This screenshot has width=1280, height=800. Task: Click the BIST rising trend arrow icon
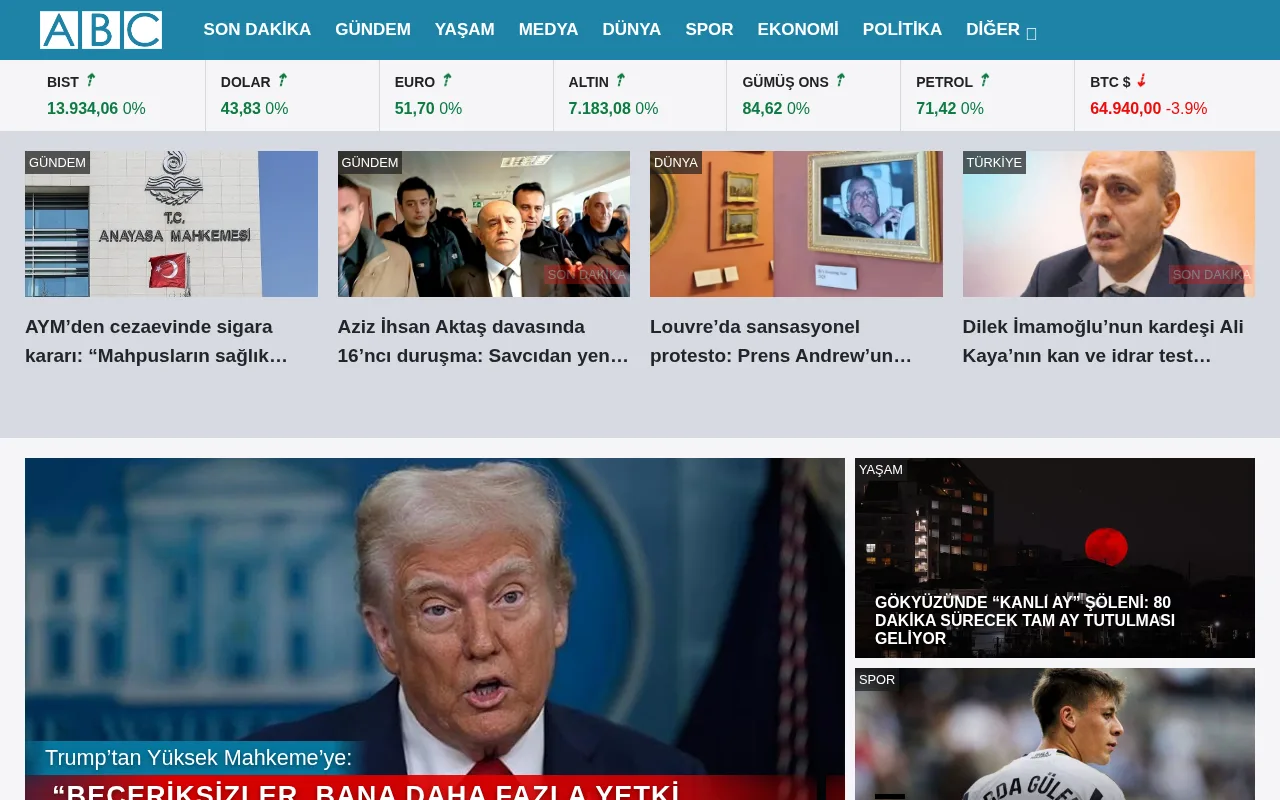pos(90,79)
